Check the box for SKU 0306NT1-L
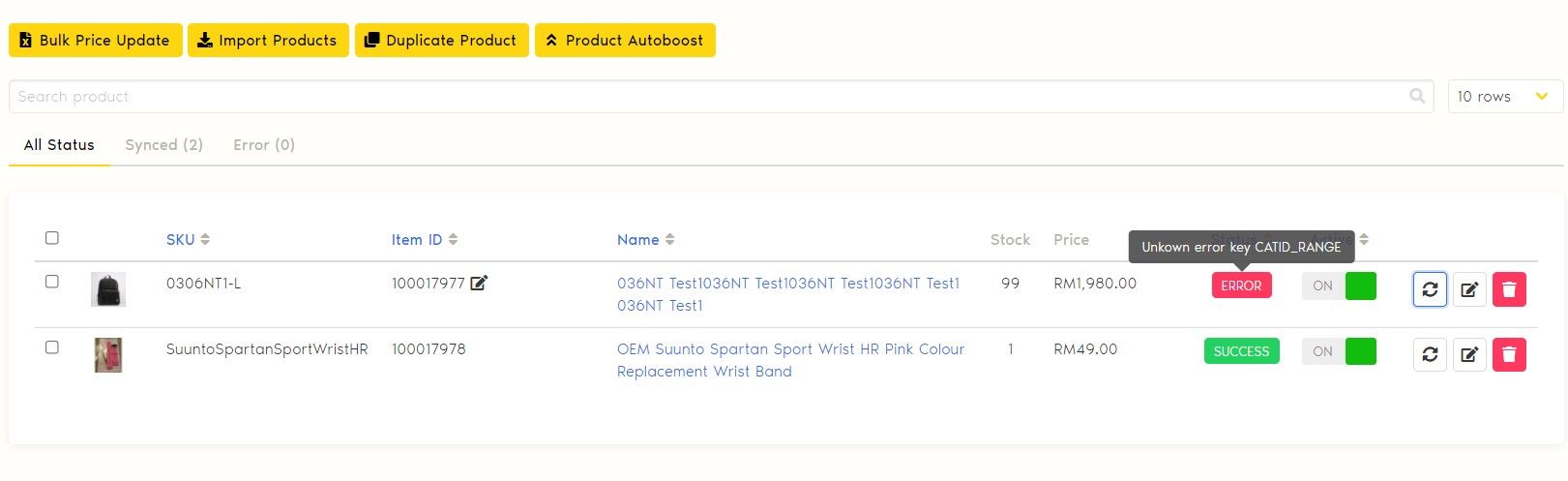 click(52, 282)
